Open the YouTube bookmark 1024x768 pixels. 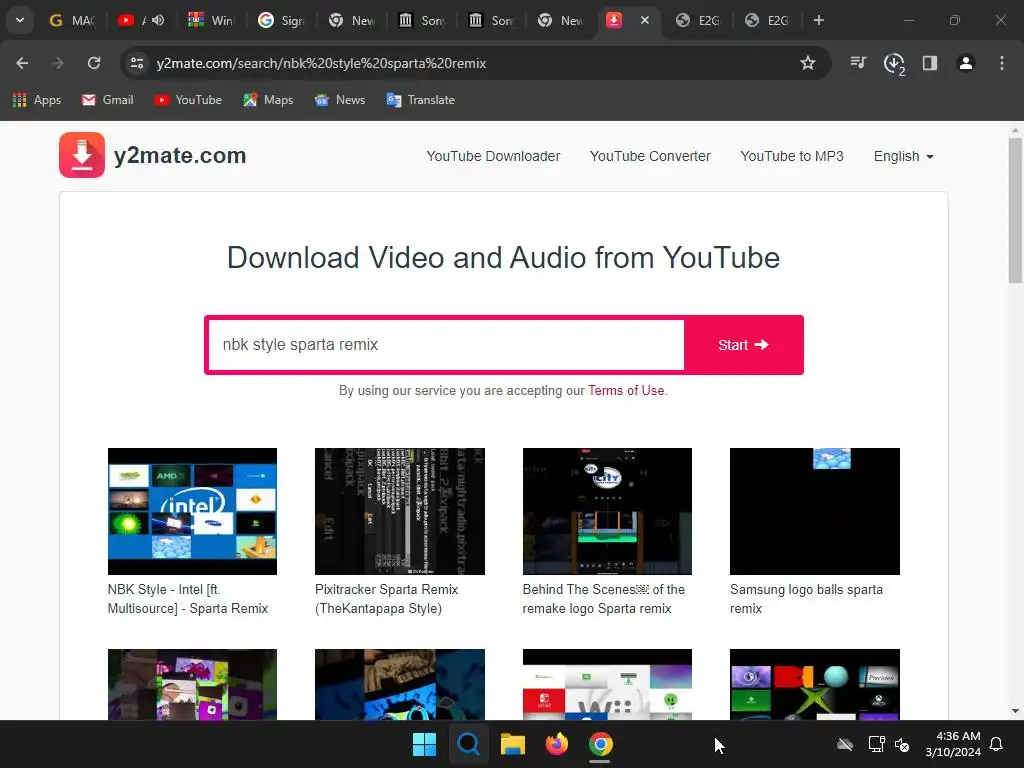coord(188,100)
